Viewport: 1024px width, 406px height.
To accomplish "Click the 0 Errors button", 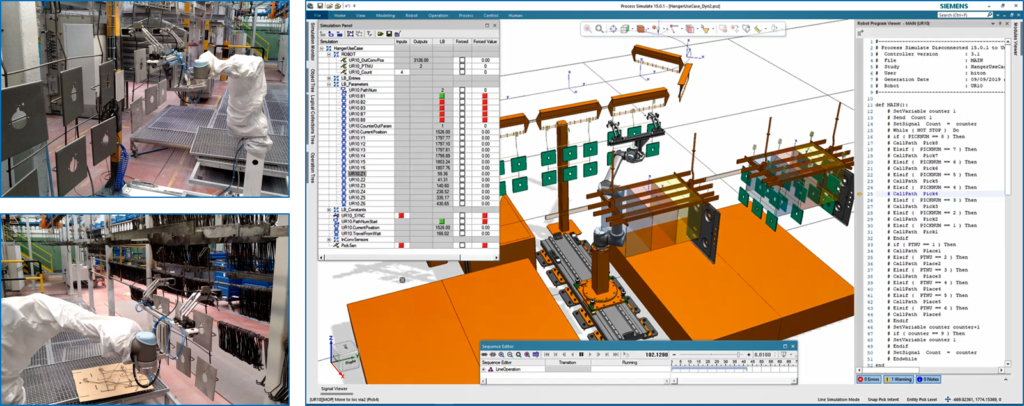I will pyautogui.click(x=869, y=379).
